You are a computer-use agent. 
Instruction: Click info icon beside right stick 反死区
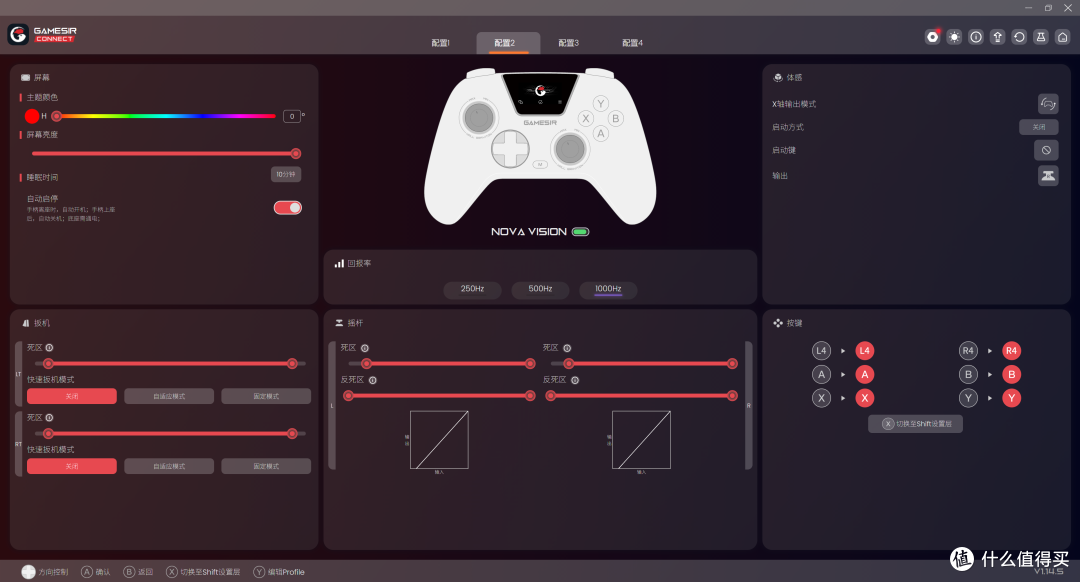coord(575,380)
